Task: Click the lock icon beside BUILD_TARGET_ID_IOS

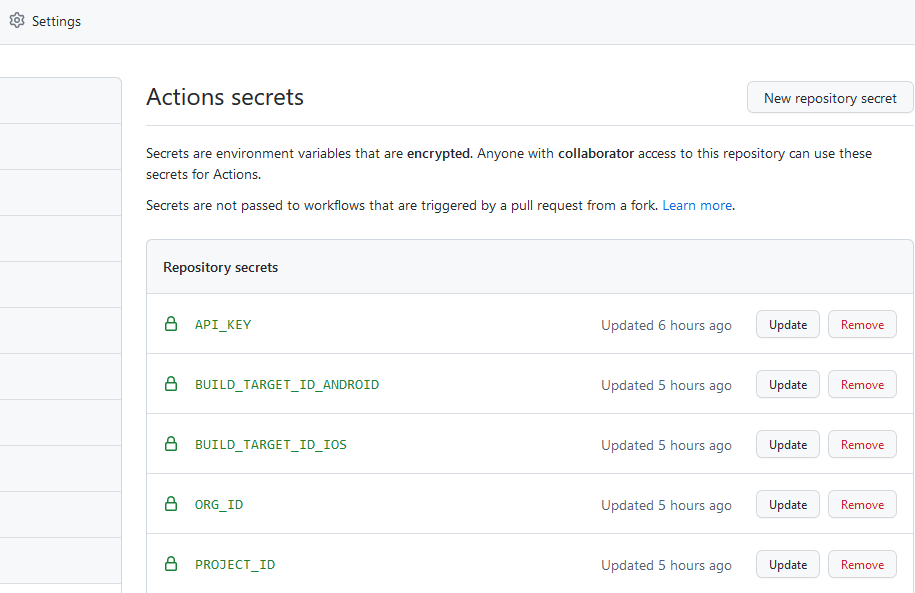Action: pos(171,444)
